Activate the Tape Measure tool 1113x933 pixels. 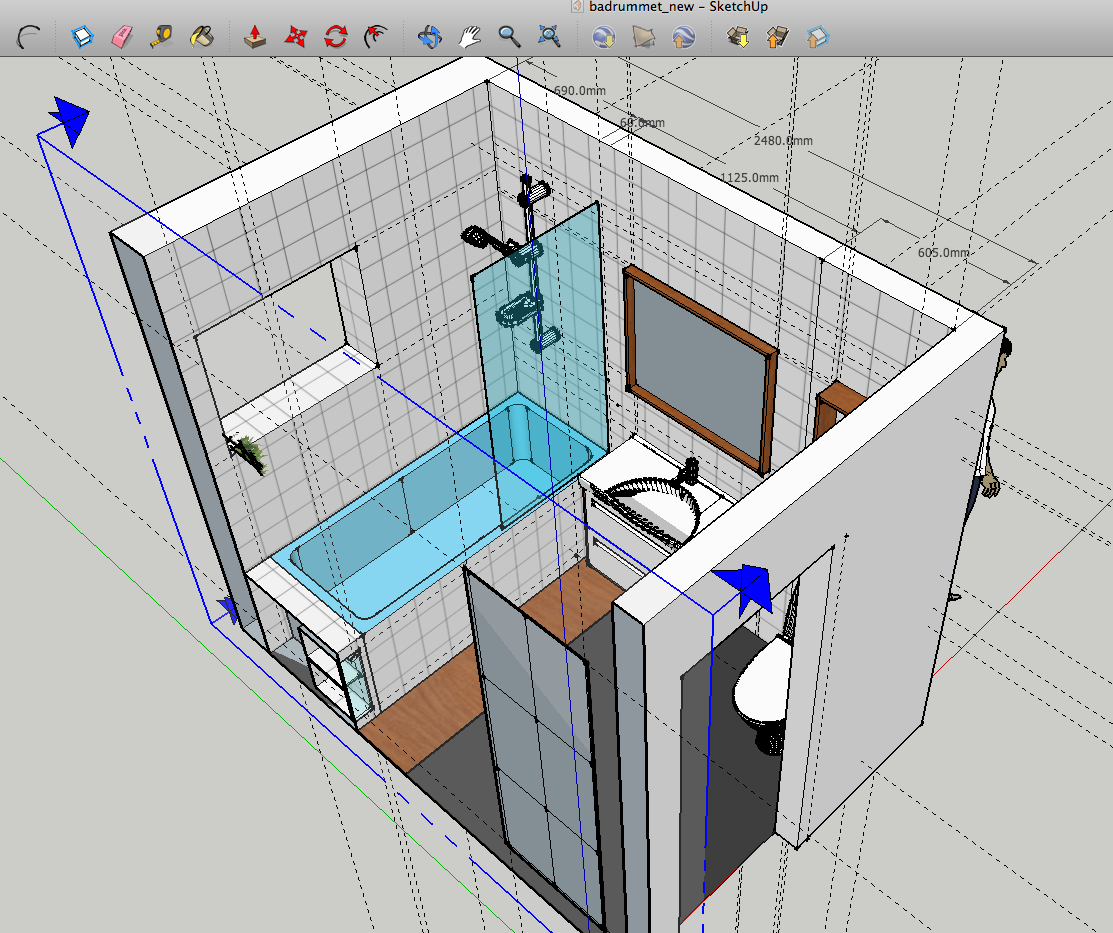[162, 37]
